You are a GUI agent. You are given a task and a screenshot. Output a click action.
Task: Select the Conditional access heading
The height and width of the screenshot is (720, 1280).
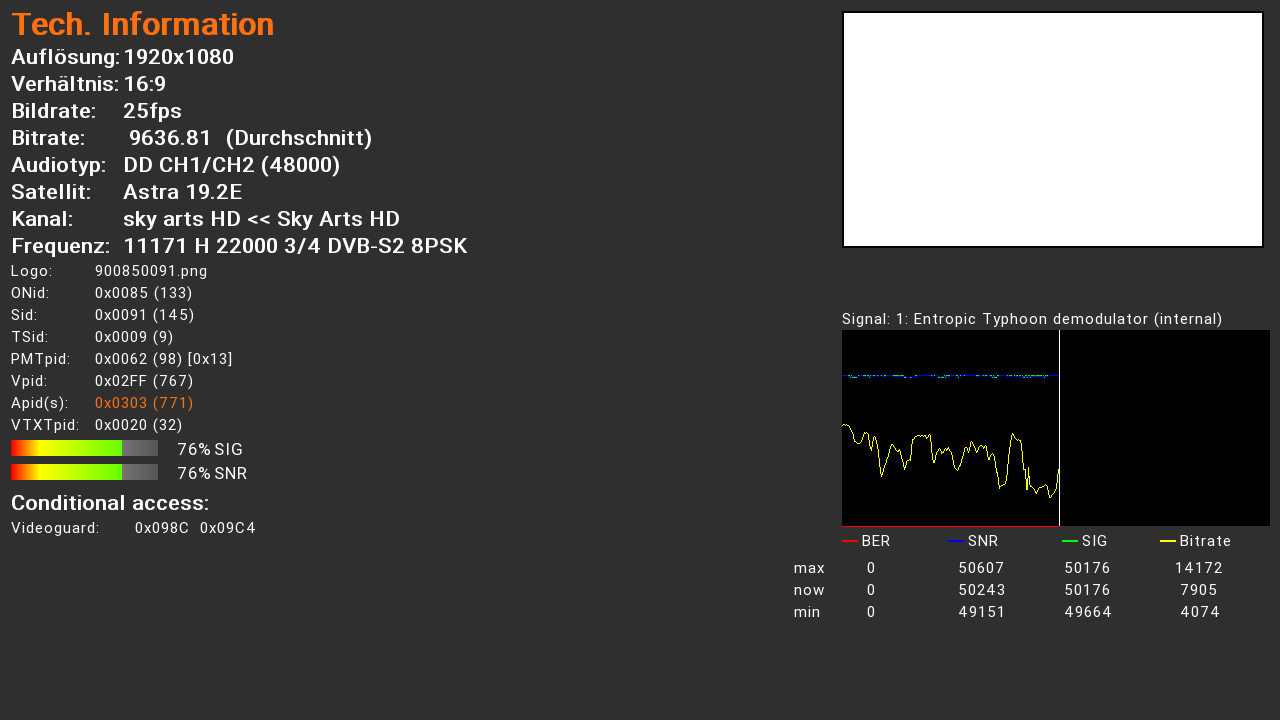click(110, 502)
